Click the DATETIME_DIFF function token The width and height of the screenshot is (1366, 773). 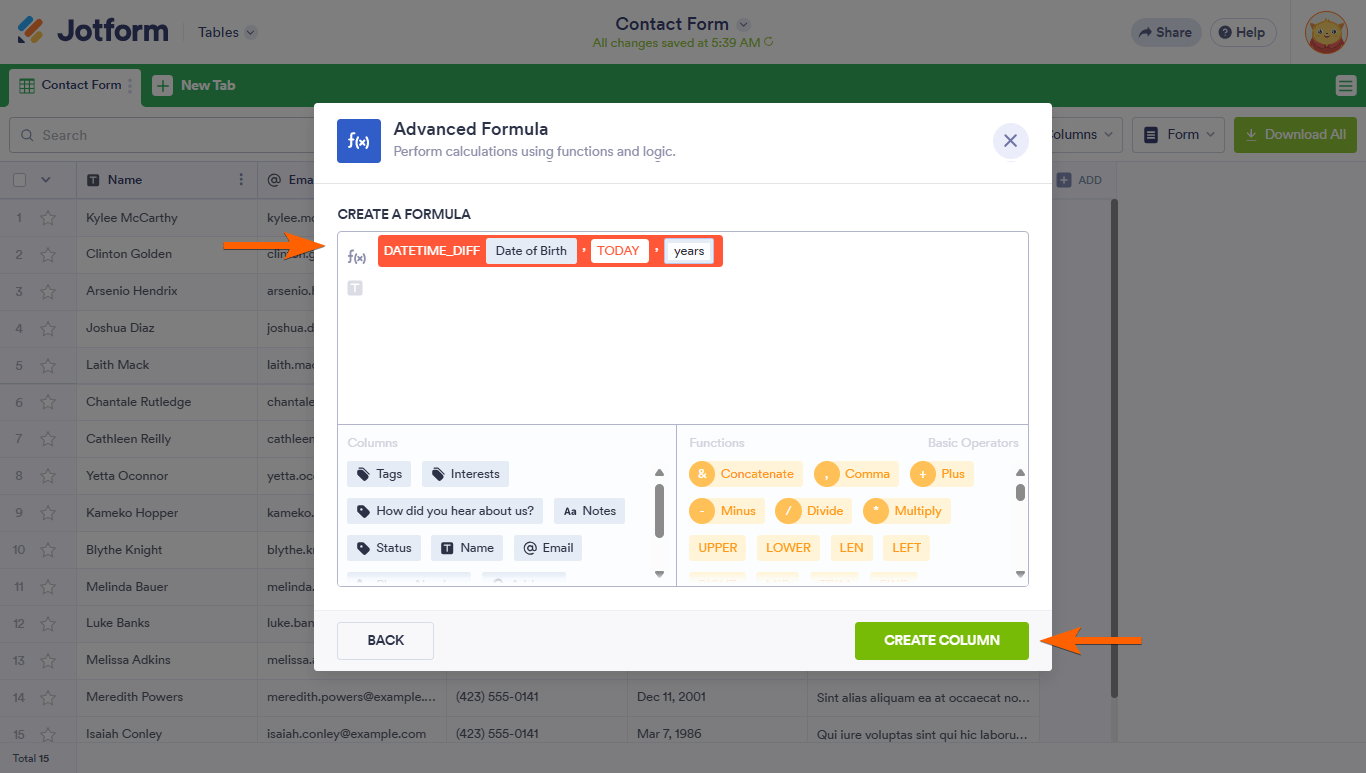point(431,251)
